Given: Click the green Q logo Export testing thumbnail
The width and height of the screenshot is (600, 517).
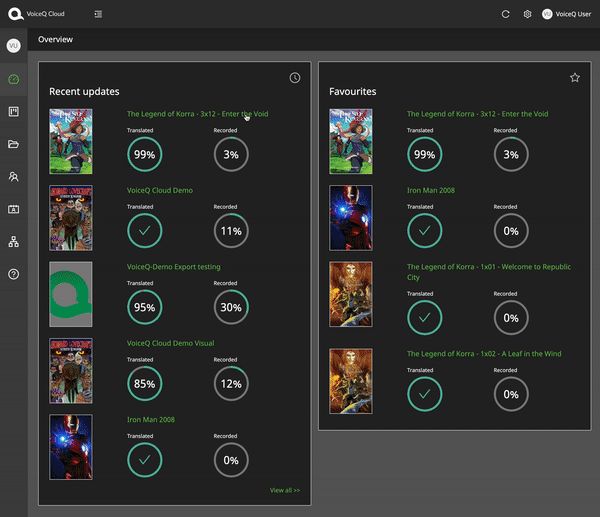Looking at the screenshot, I should 71,294.
